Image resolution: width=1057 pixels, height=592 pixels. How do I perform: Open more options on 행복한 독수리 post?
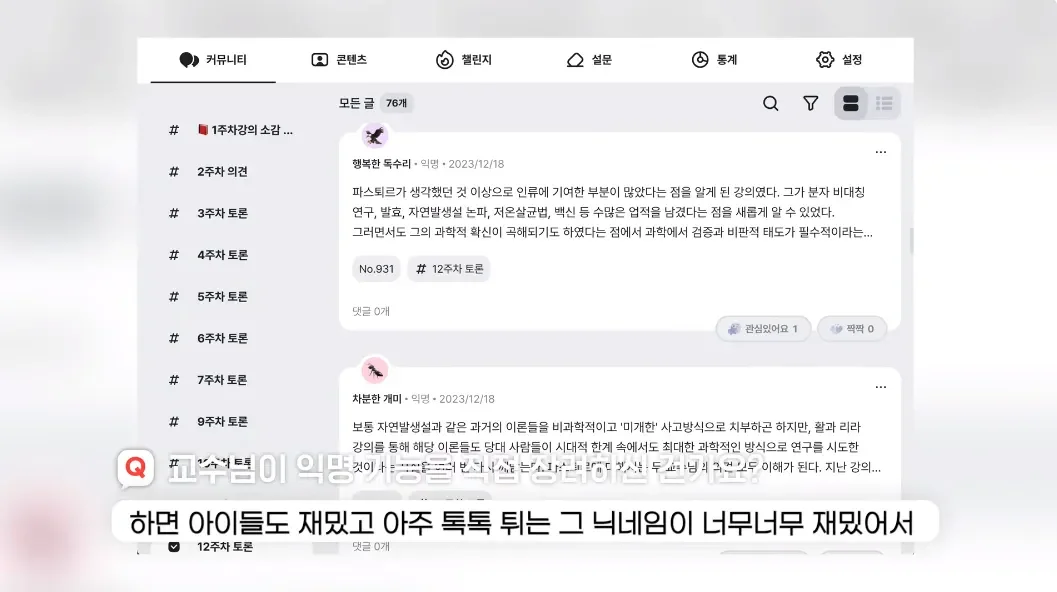coord(880,152)
